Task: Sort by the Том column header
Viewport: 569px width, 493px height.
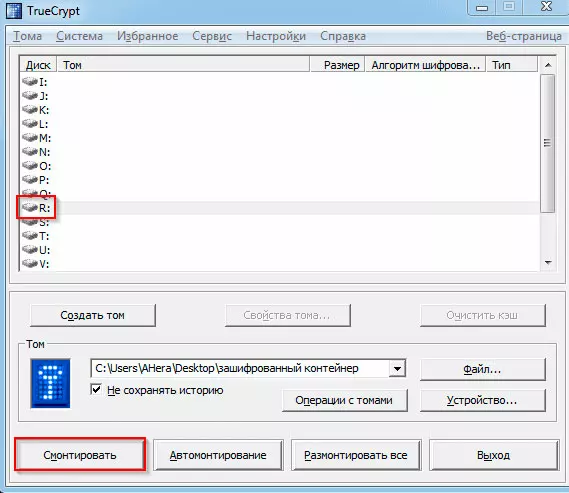Action: (x=183, y=65)
